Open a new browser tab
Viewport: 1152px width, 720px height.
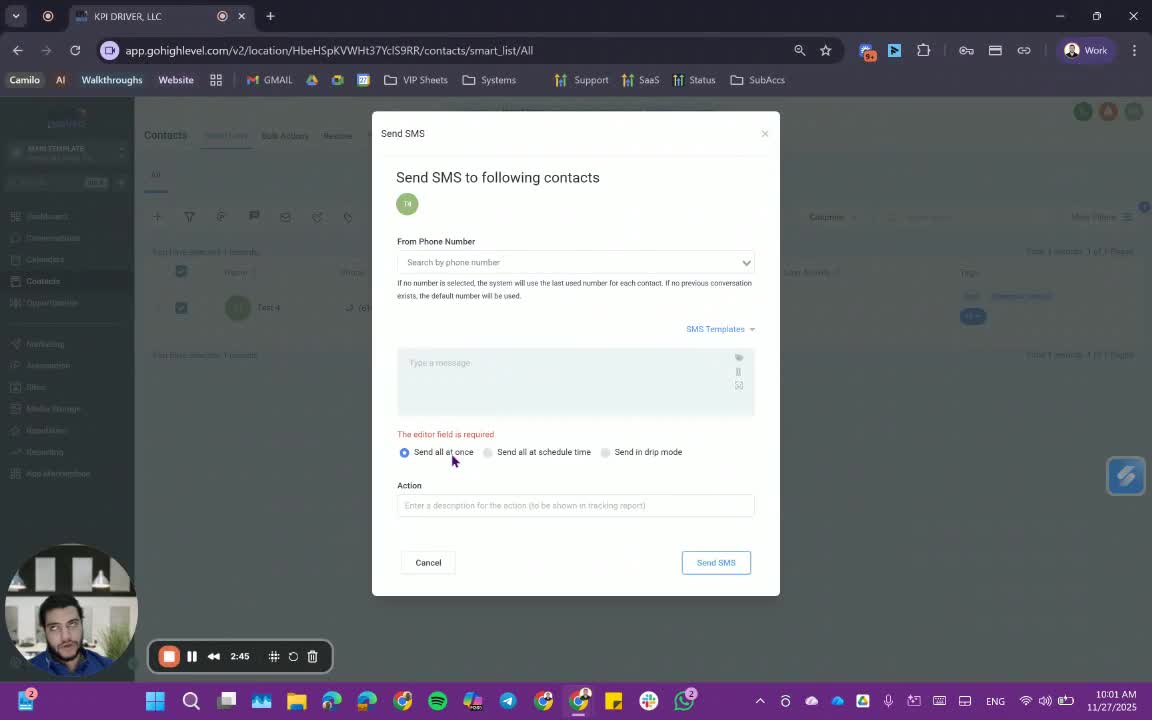(270, 16)
